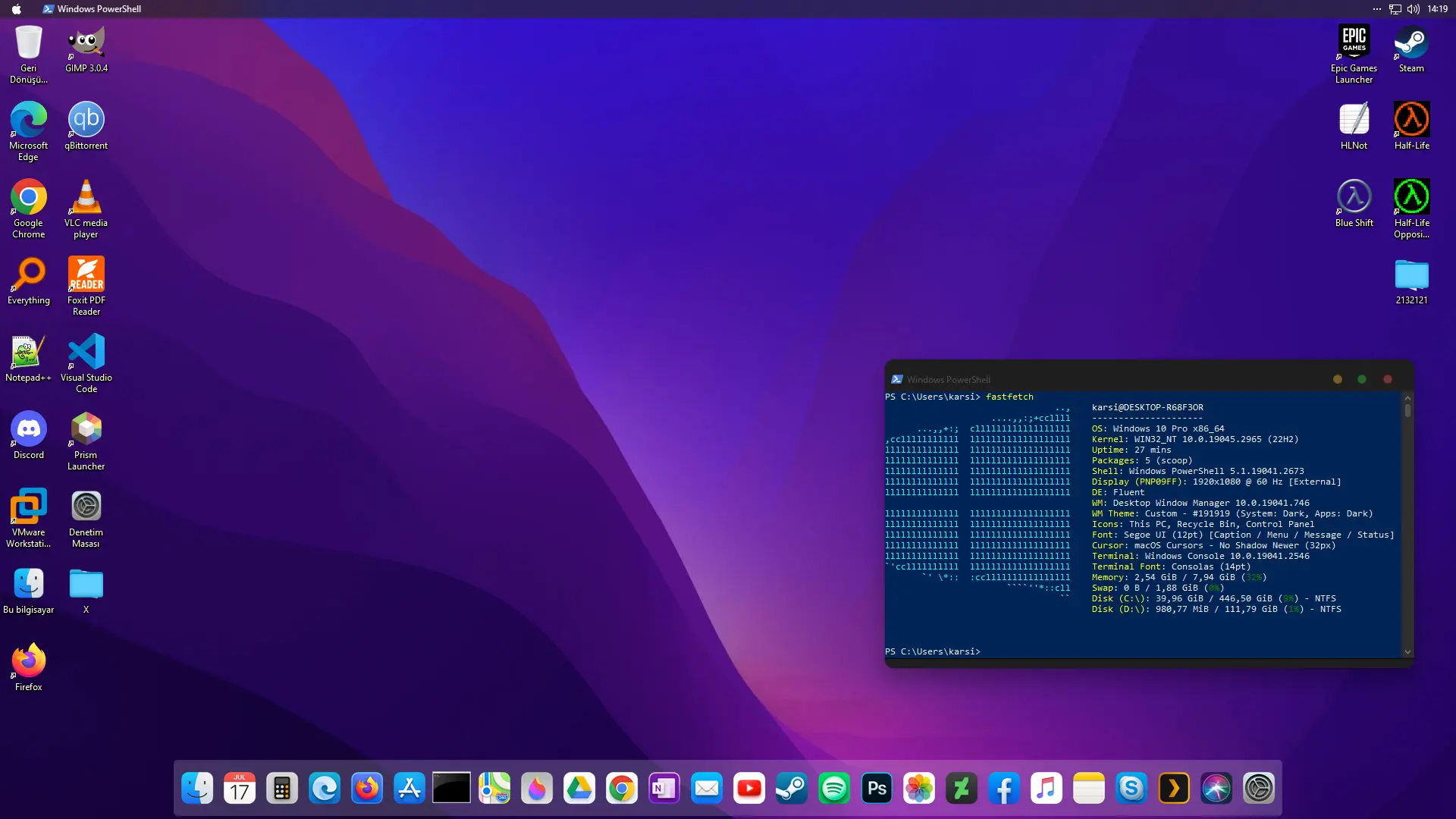Open Steam from the dock

click(792, 789)
